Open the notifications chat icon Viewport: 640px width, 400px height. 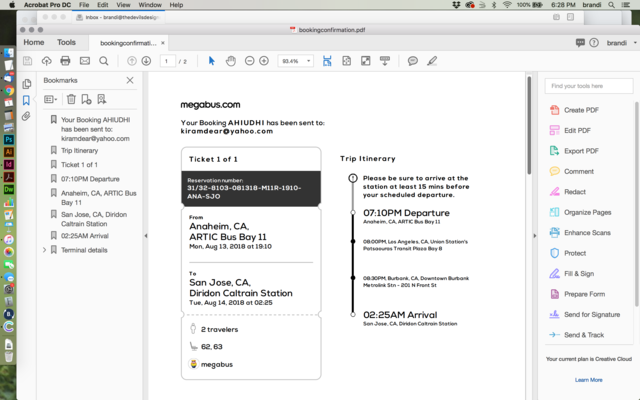click(580, 43)
